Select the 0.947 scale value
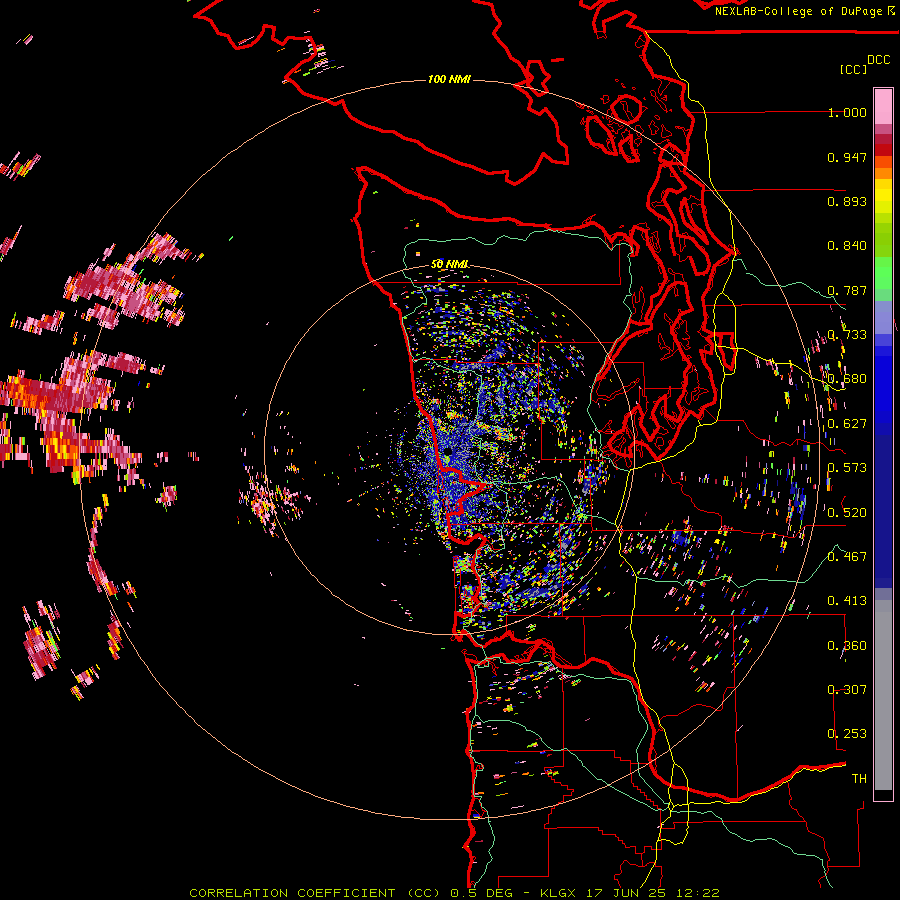Screen dimensions: 900x900 (847, 157)
